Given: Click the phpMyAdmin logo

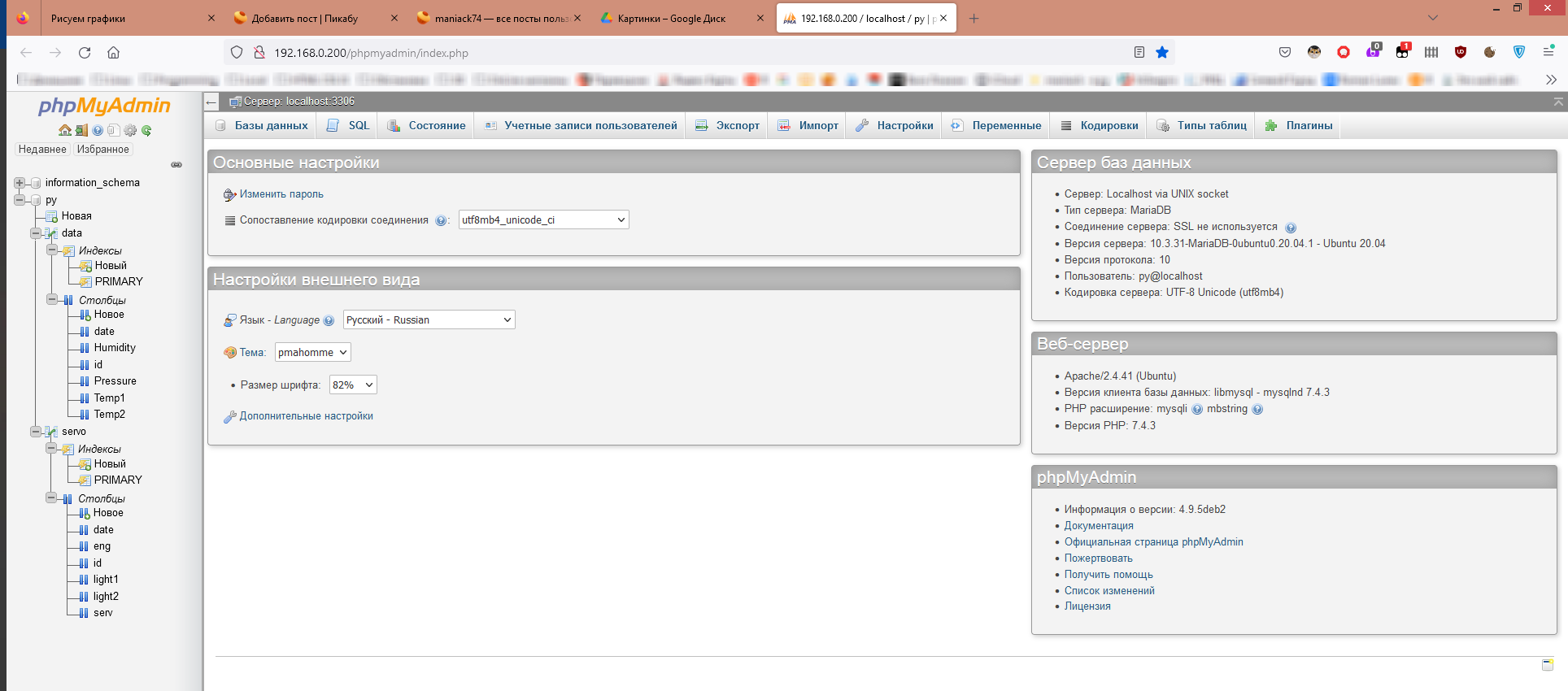Looking at the screenshot, I should pos(104,106).
